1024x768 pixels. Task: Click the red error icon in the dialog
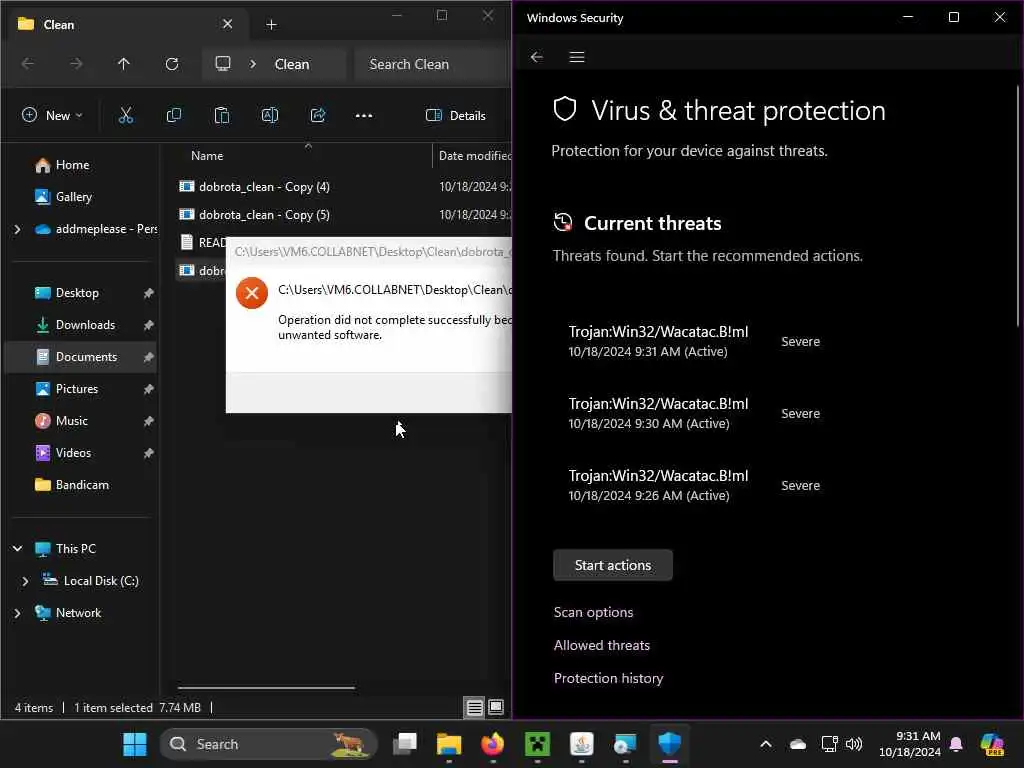(252, 293)
